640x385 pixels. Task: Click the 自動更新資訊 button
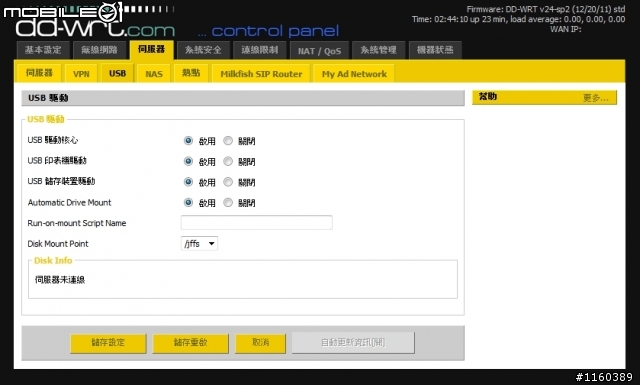[x=353, y=342]
